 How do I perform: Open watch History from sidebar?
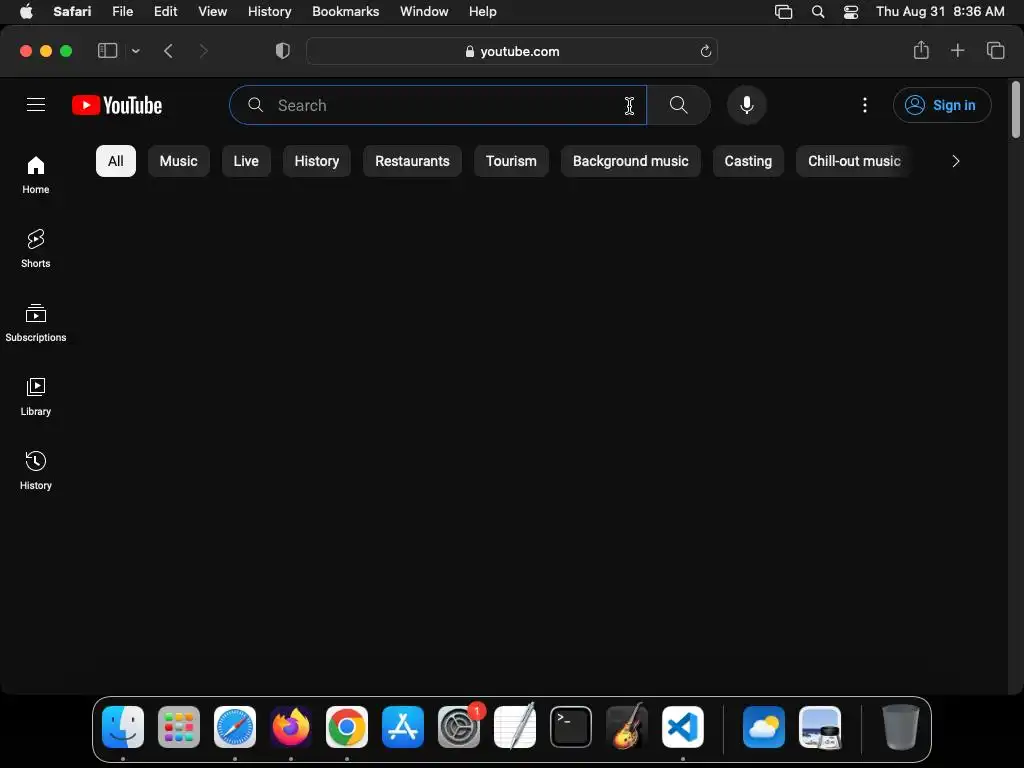pyautogui.click(x=36, y=470)
